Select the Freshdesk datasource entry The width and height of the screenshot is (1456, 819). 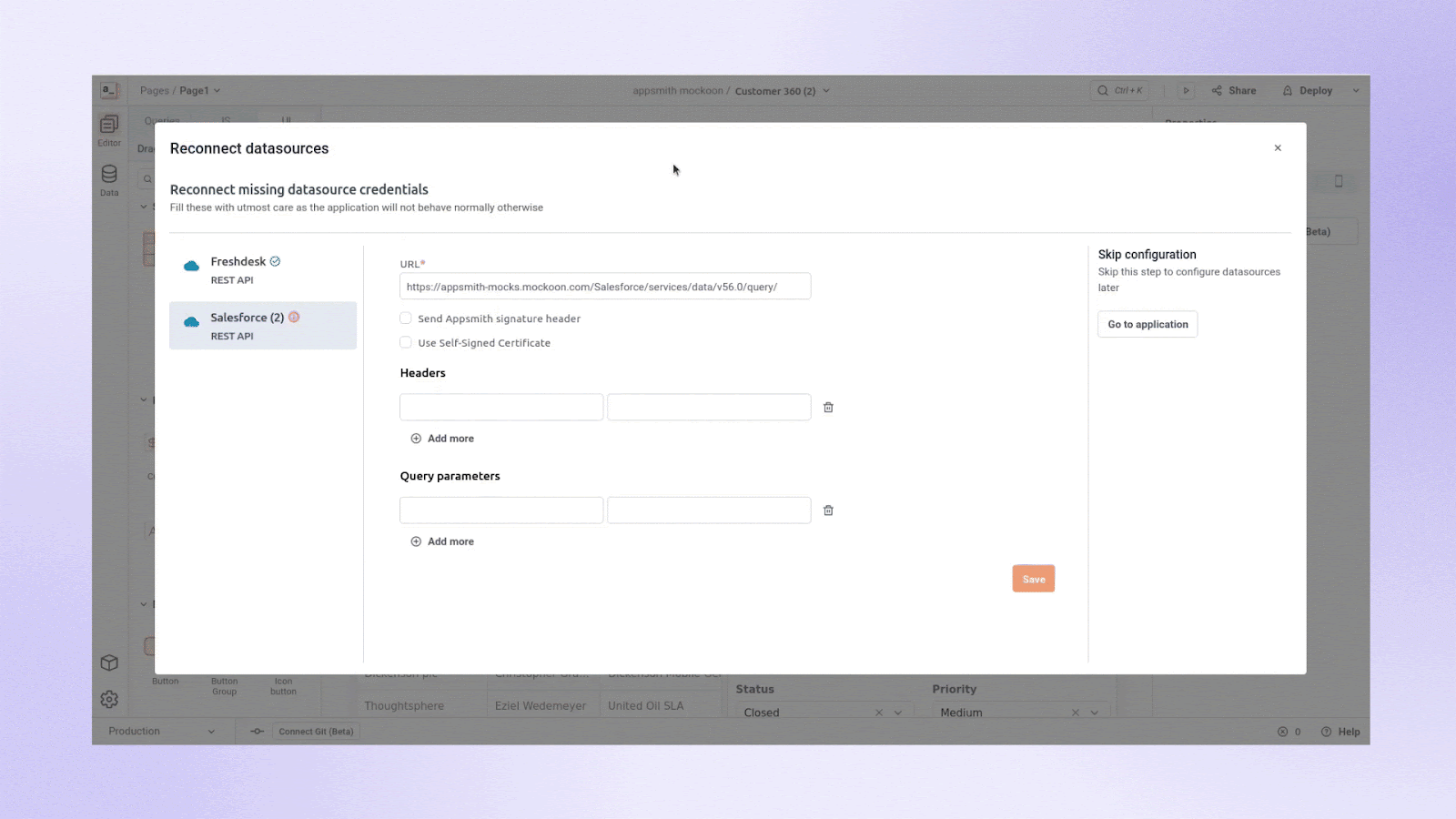(263, 269)
